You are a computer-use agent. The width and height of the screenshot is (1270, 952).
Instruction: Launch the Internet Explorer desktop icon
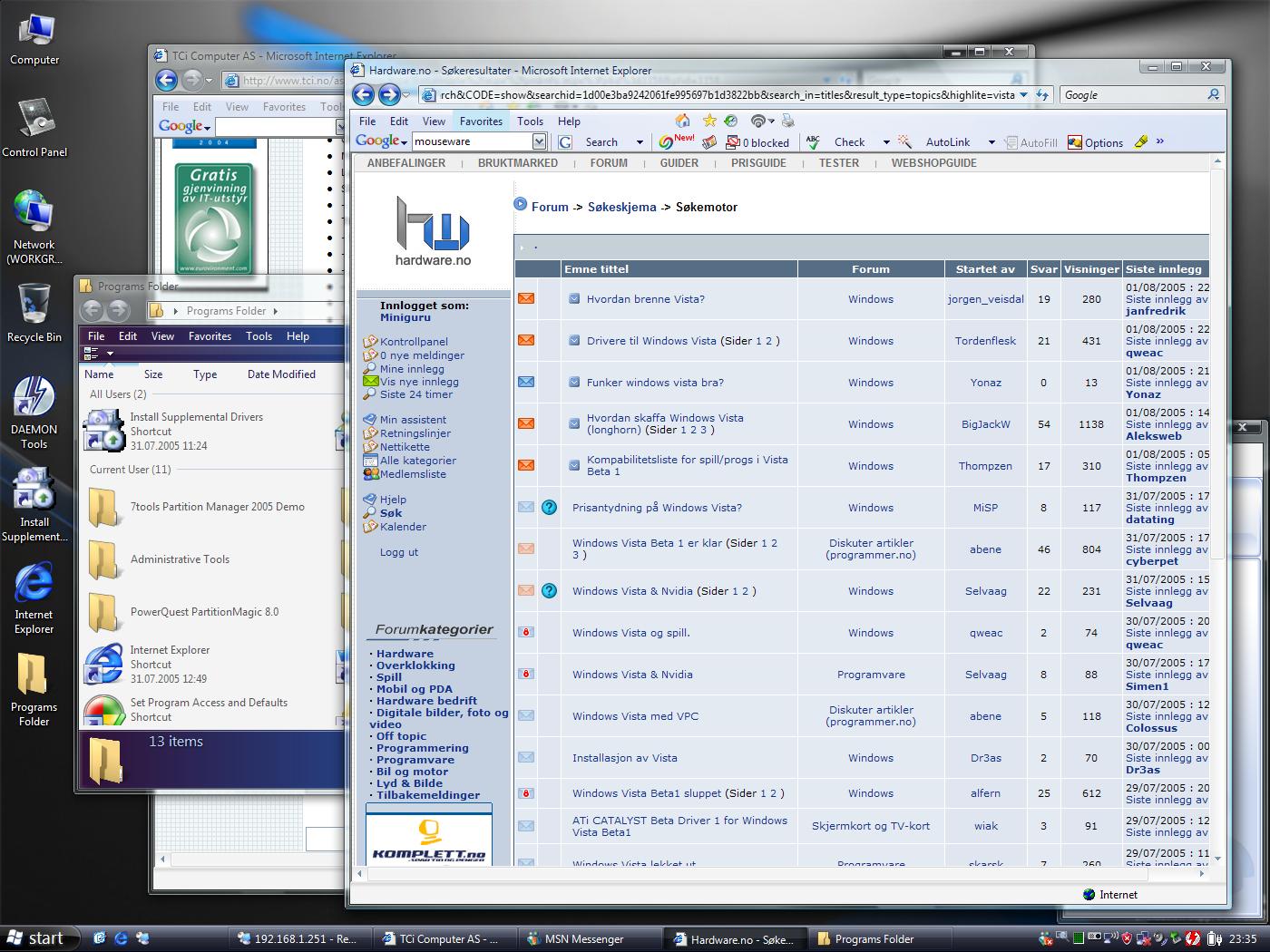pos(34,597)
